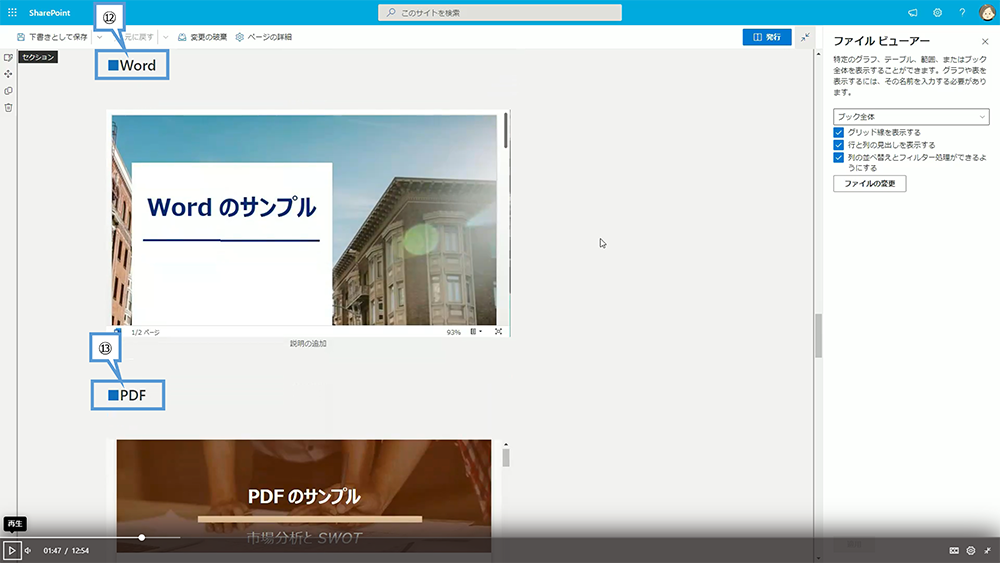
Task: Click the blue 発行 publish button
Action: tap(767, 37)
